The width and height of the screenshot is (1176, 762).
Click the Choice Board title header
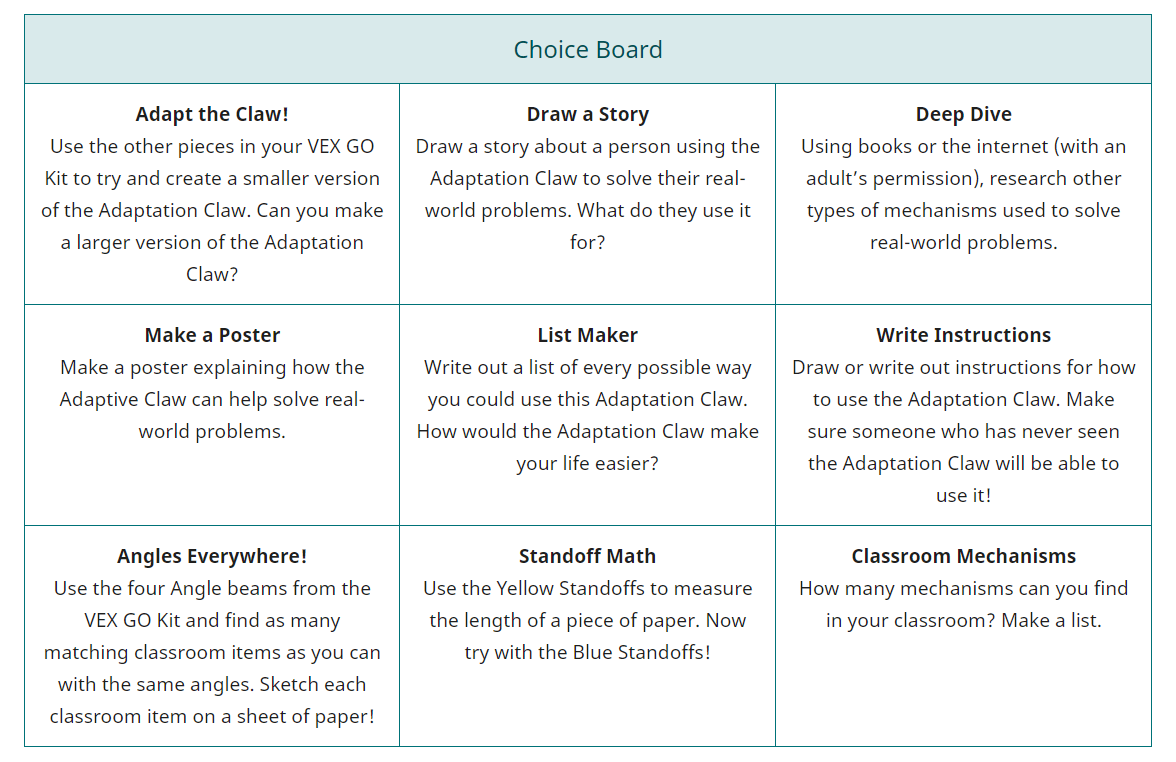coord(588,50)
